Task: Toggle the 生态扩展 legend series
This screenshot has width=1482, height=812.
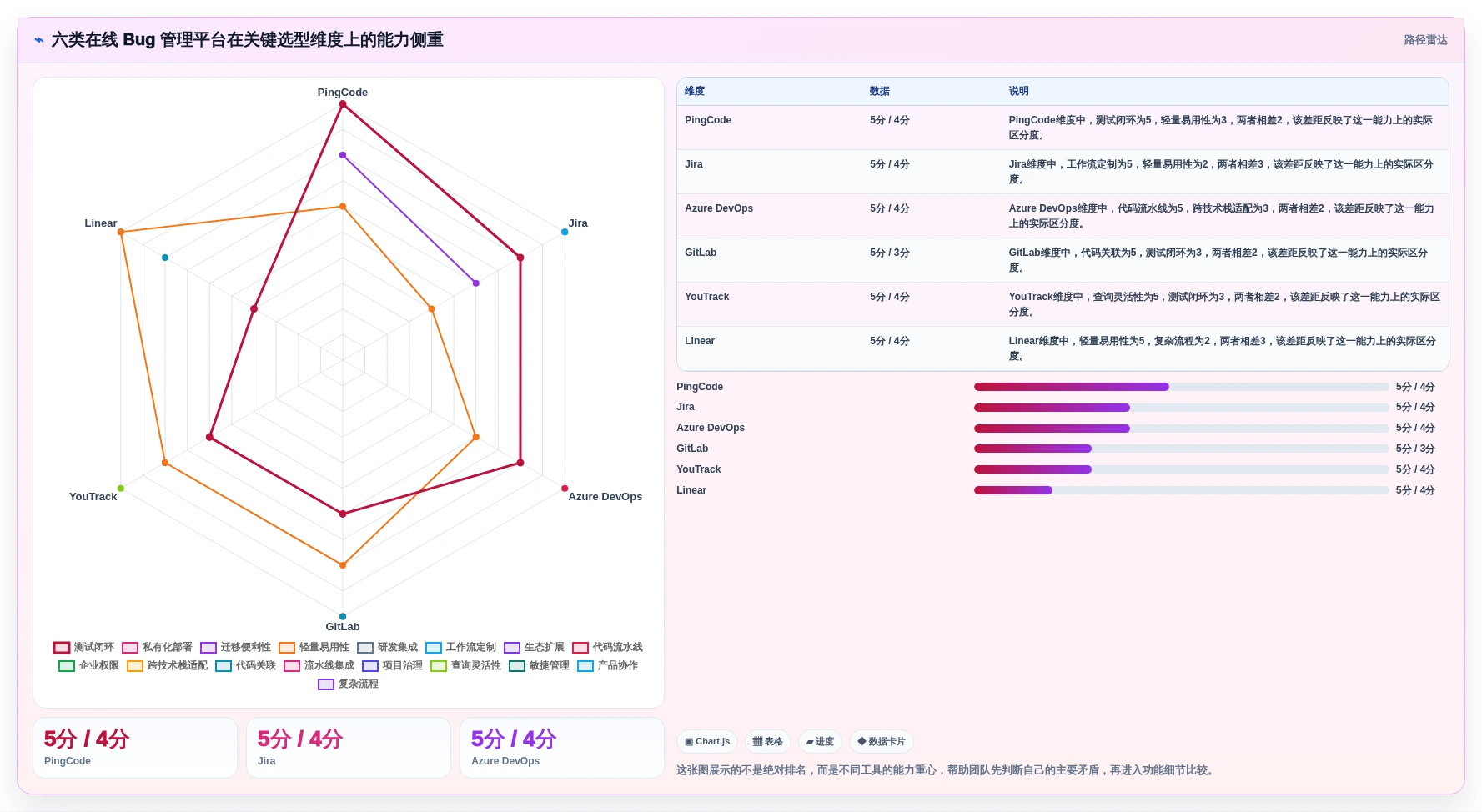Action: tap(535, 647)
